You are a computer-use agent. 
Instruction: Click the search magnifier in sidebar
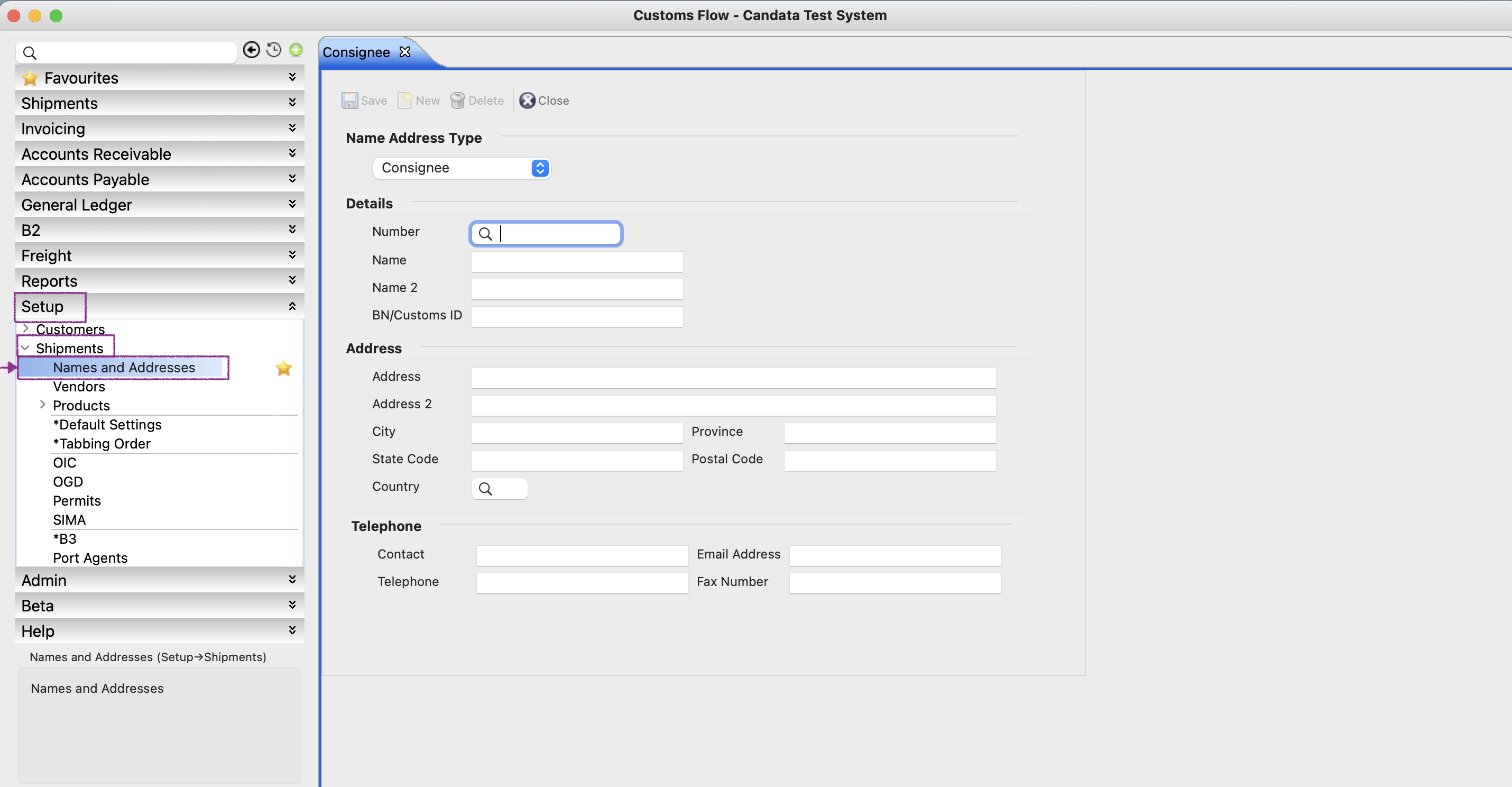30,53
